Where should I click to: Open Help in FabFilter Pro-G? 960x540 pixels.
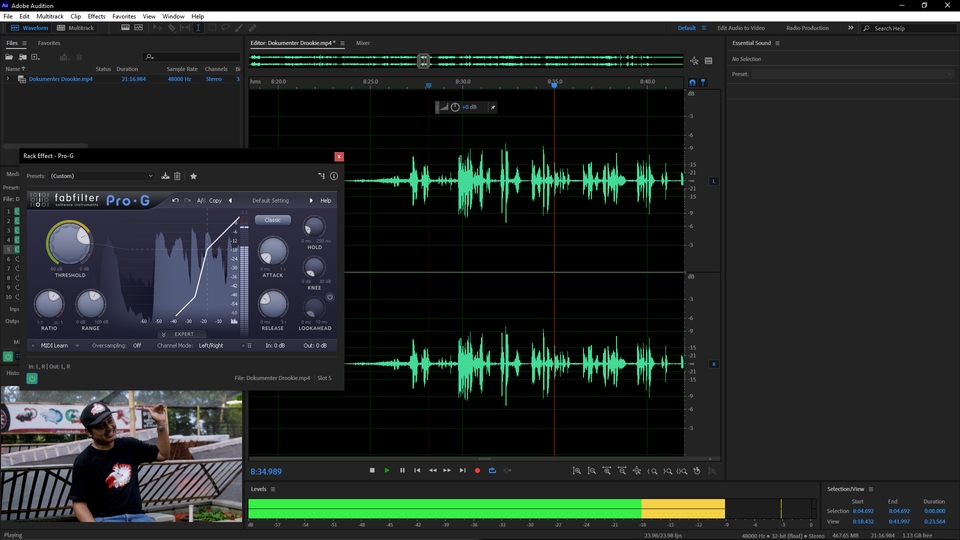[326, 200]
